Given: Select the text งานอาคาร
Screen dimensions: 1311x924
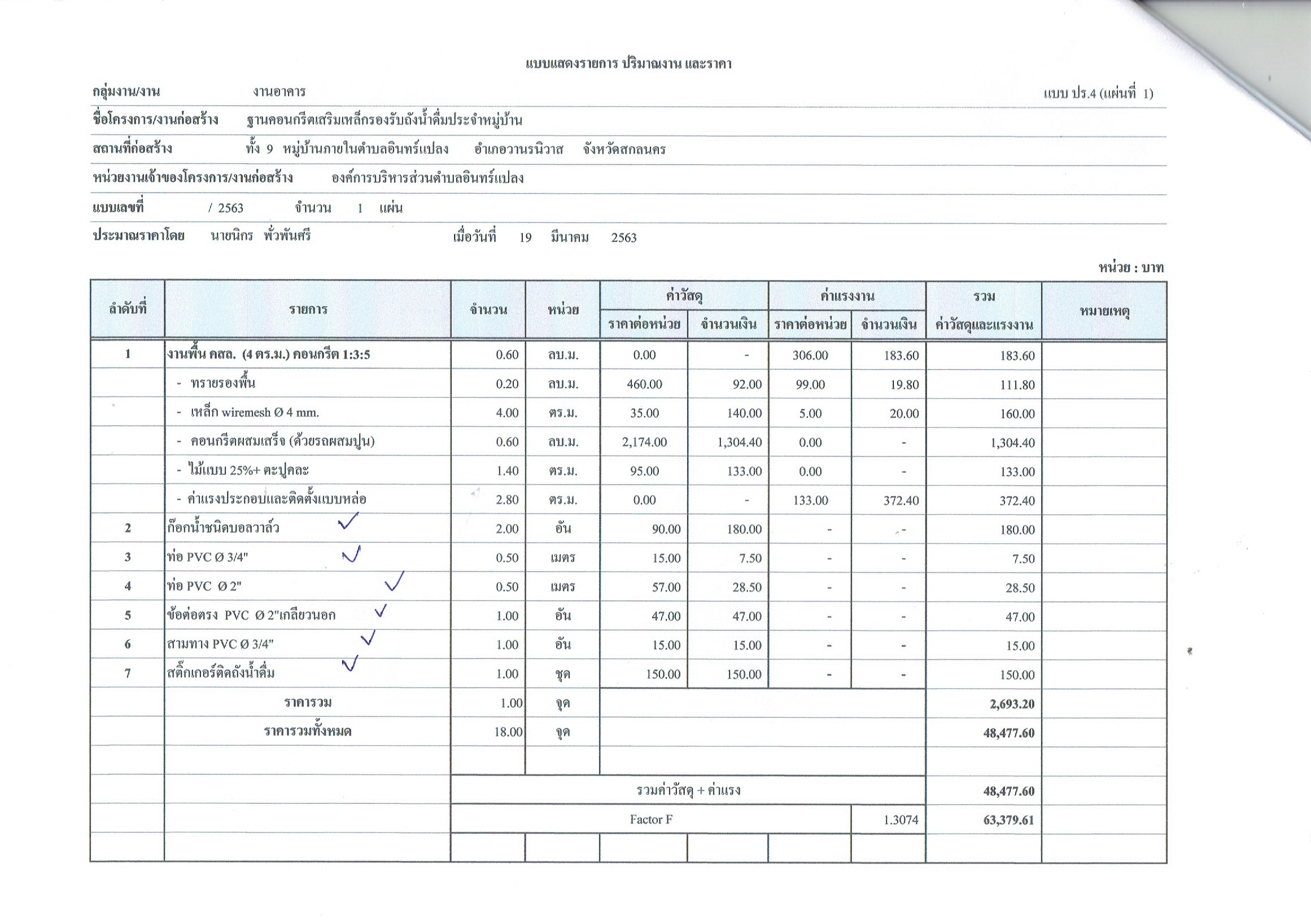Looking at the screenshot, I should tap(279, 92).
